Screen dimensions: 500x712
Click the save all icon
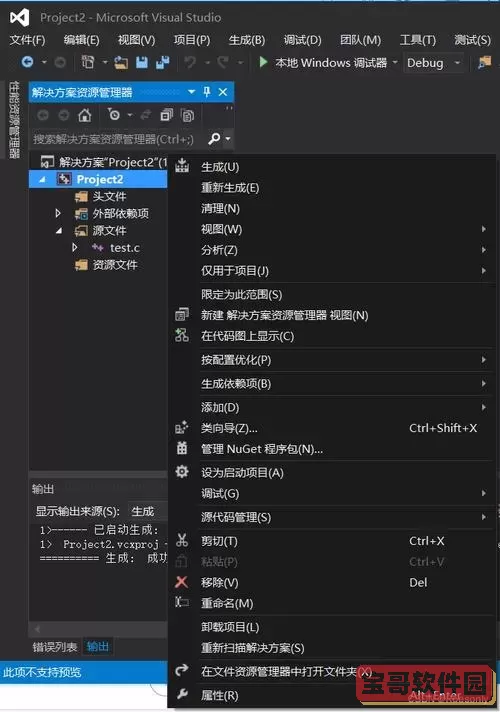(163, 63)
